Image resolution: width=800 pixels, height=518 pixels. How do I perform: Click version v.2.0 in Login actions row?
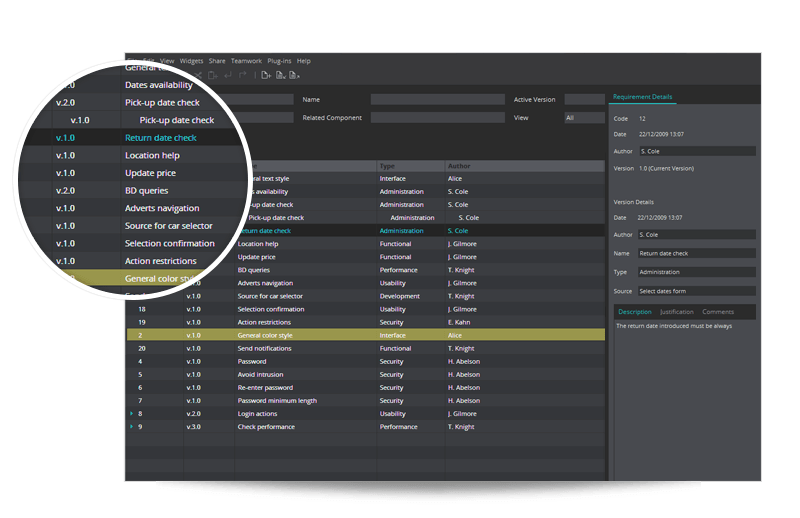click(x=193, y=414)
